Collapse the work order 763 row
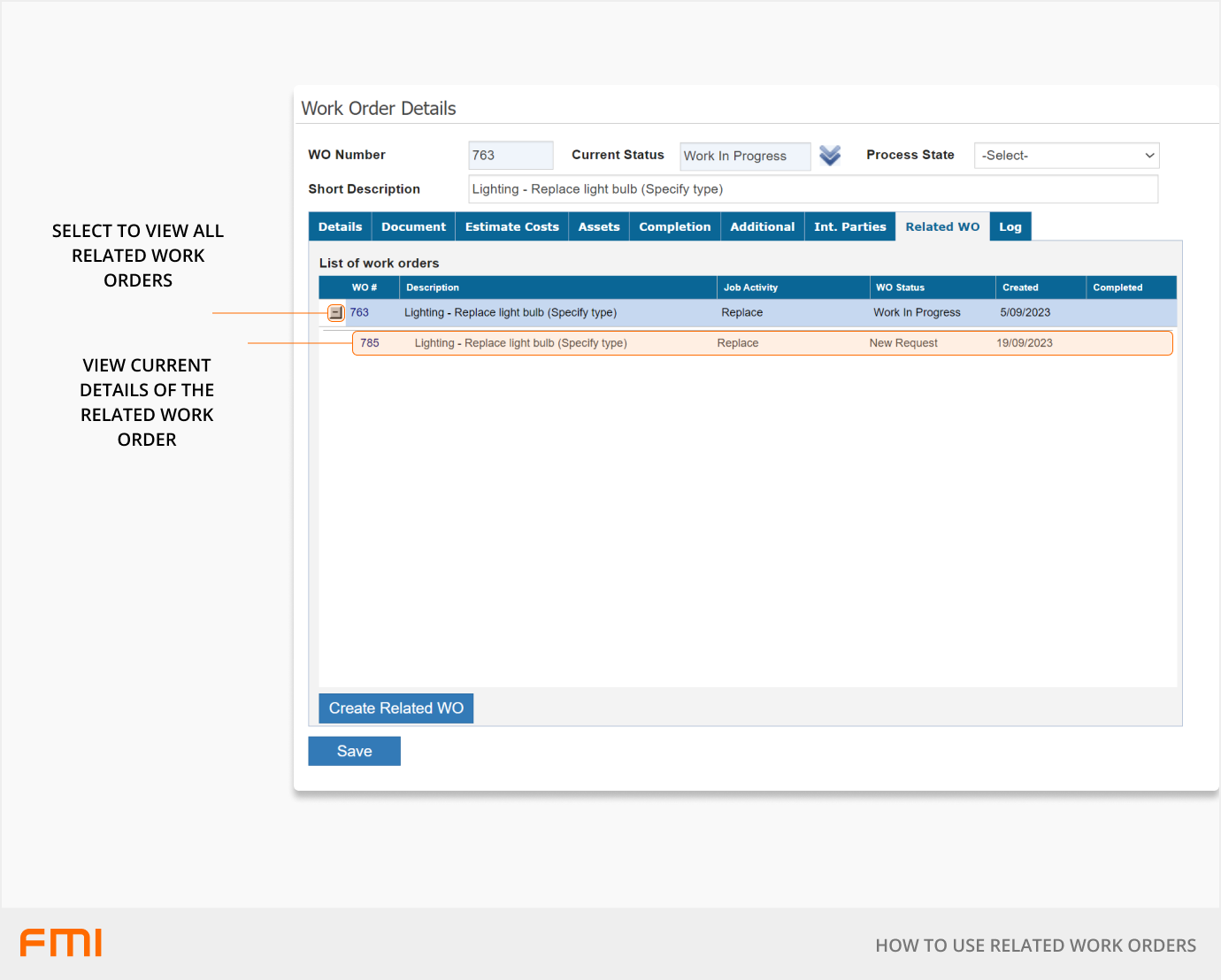The image size is (1221, 980). [x=335, y=313]
